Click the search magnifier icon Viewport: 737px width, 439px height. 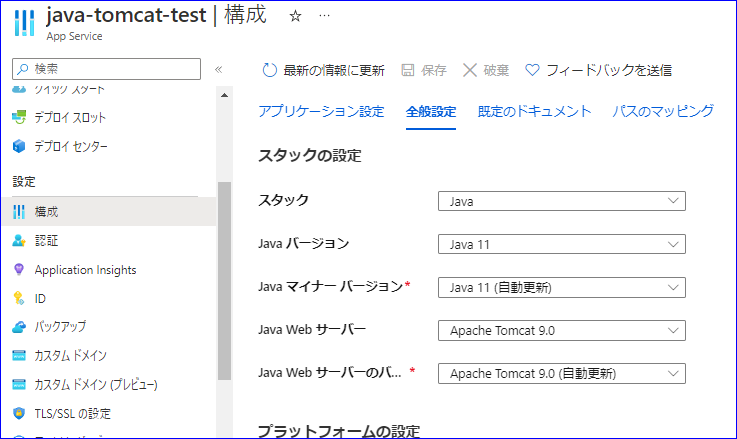[x=23, y=69]
